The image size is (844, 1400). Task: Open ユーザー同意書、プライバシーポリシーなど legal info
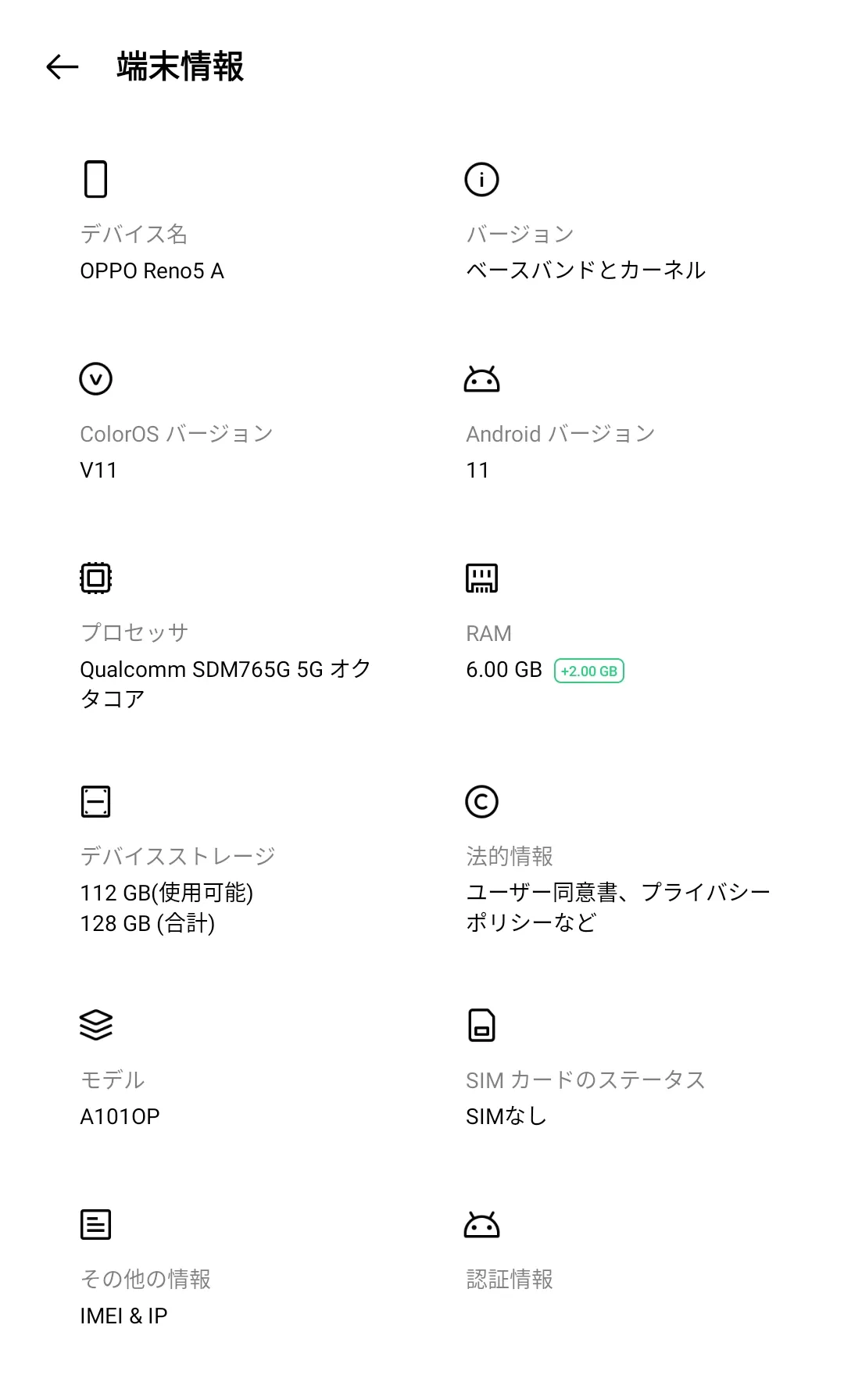[617, 907]
